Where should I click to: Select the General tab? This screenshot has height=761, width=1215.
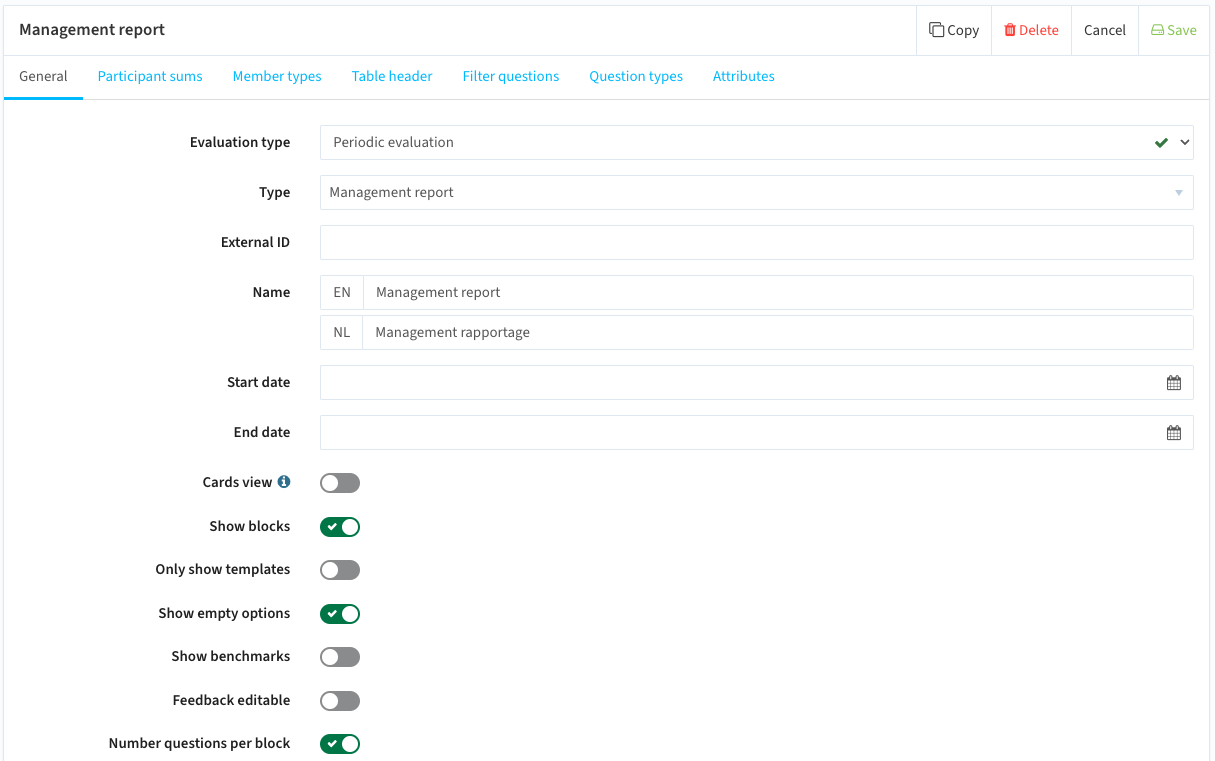click(43, 76)
